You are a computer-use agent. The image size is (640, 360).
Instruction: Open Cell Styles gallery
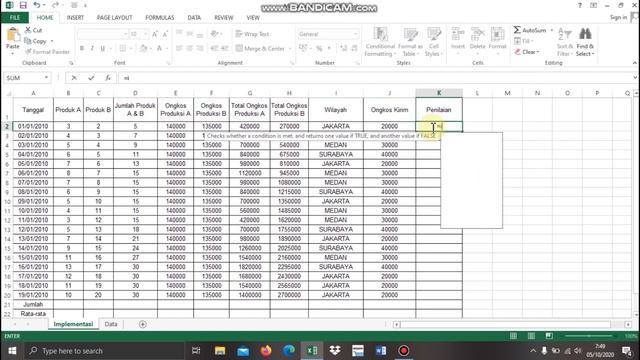(x=433, y=42)
